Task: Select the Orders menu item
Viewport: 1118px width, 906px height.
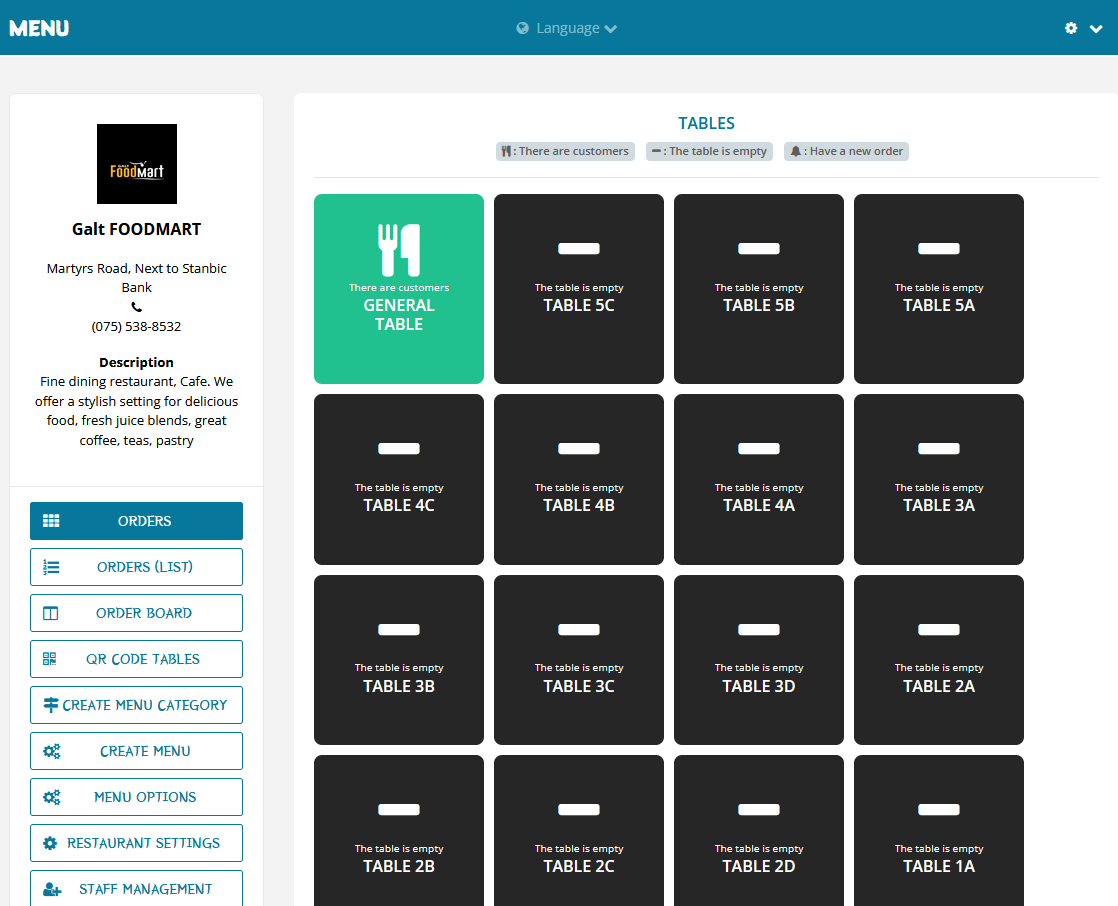Action: [136, 521]
